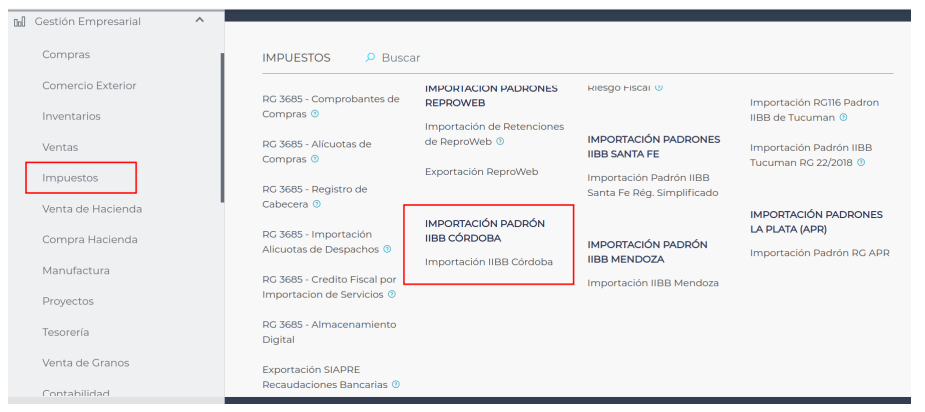This screenshot has height=412, width=925.
Task: Open Inventarios in the sidebar
Action: tap(71, 116)
